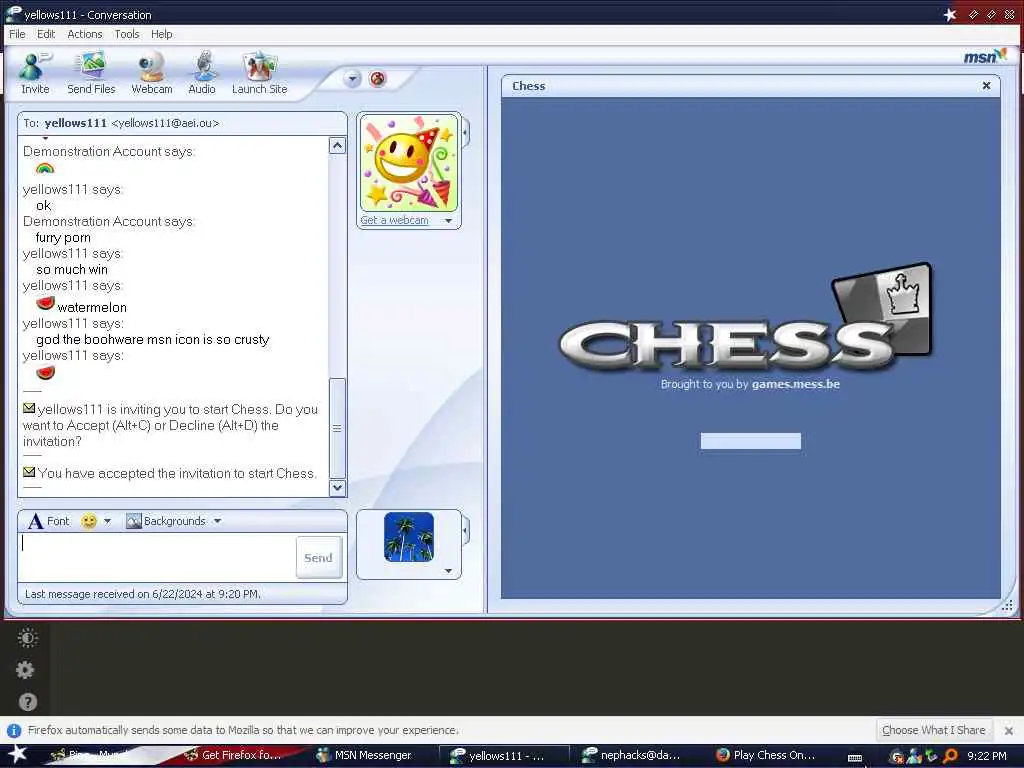Viewport: 1024px width, 768px height.
Task: Open the Edit menu
Action: click(x=46, y=34)
